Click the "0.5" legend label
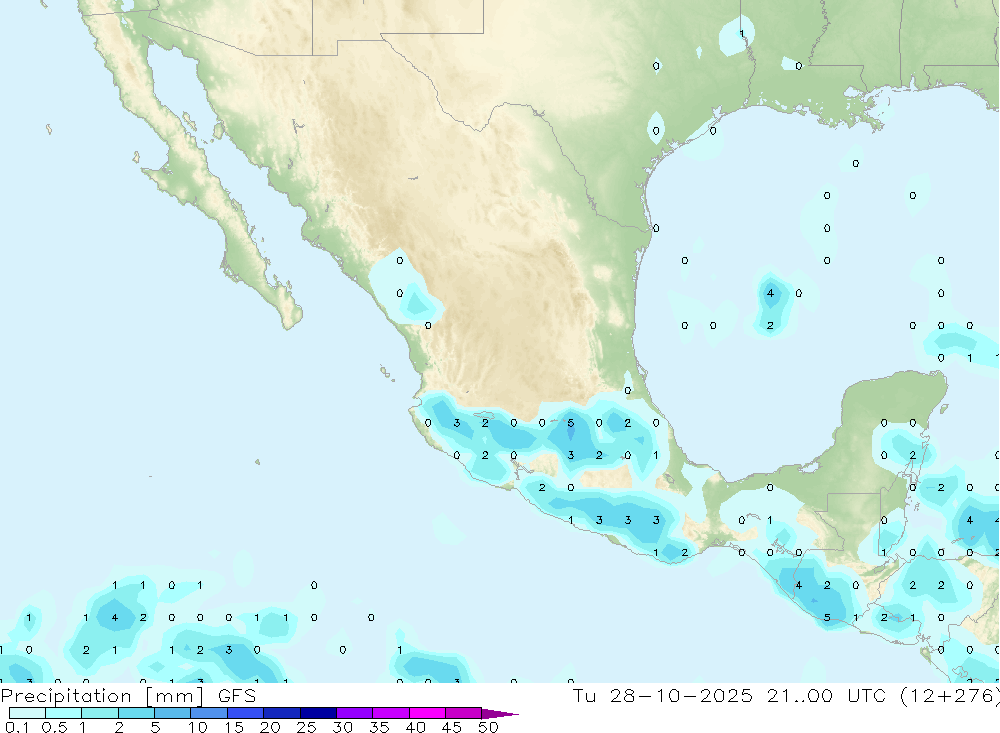This screenshot has width=1000, height=733. [x=54, y=727]
